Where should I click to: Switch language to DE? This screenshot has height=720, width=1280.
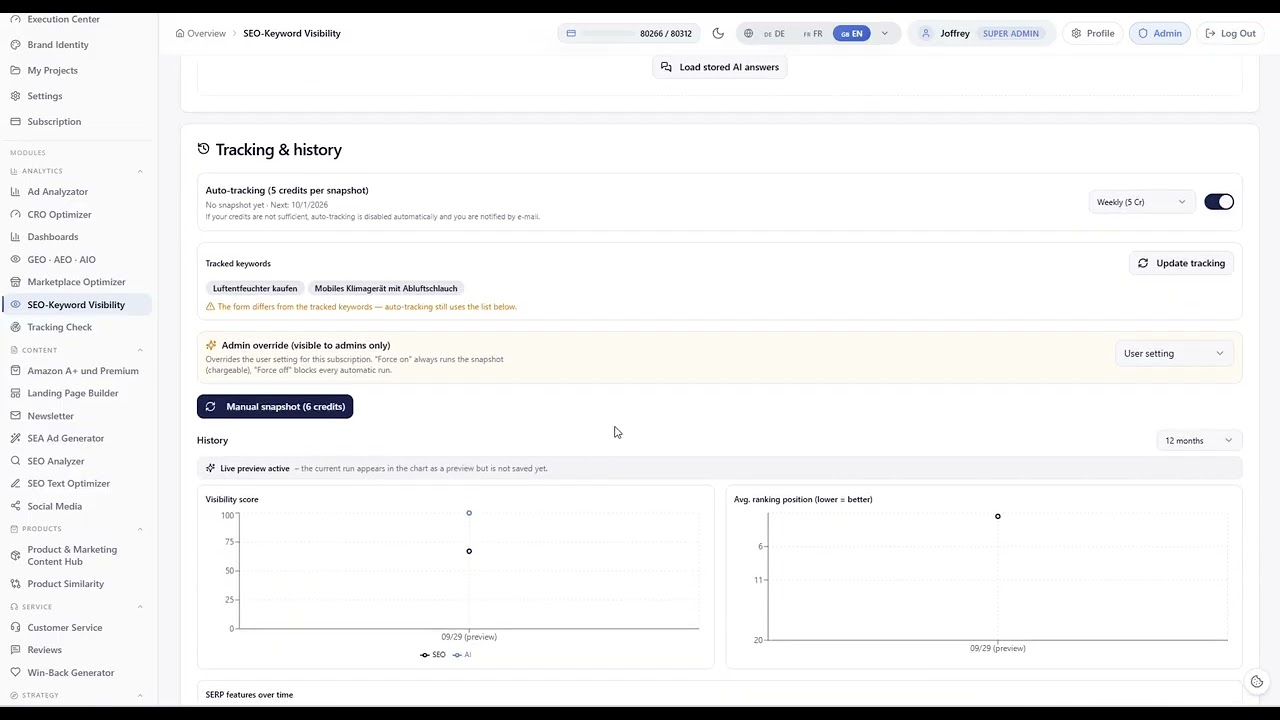coord(774,33)
